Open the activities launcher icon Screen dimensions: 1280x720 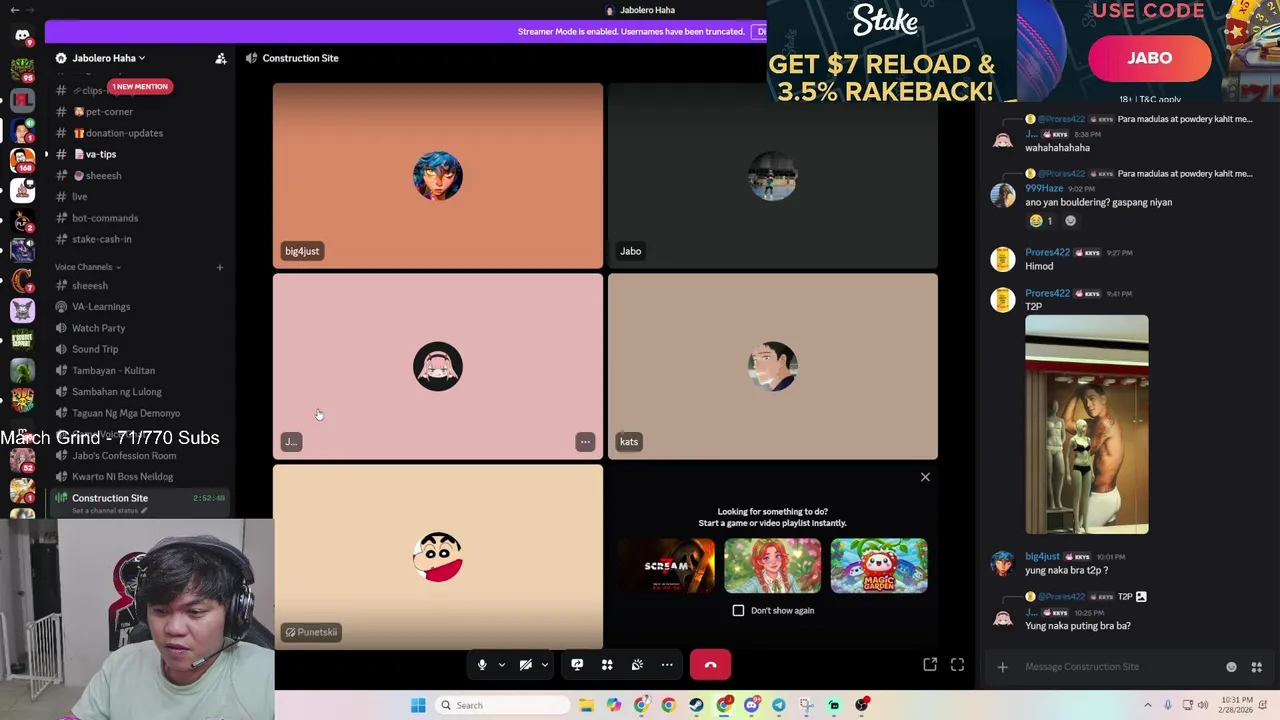pos(607,665)
